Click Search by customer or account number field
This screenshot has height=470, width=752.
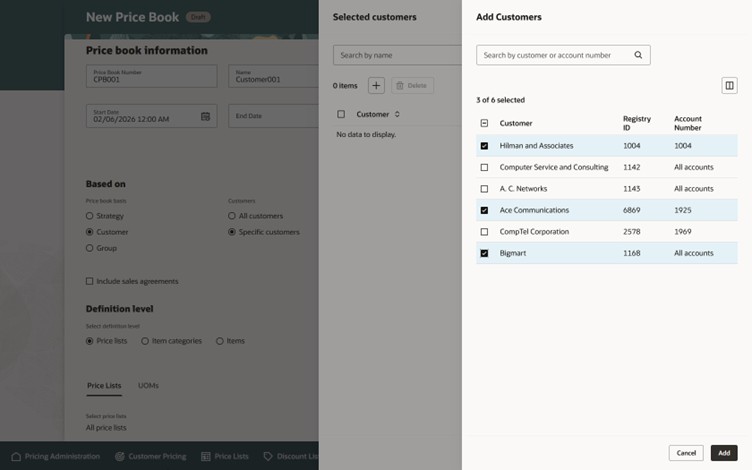[x=563, y=55]
